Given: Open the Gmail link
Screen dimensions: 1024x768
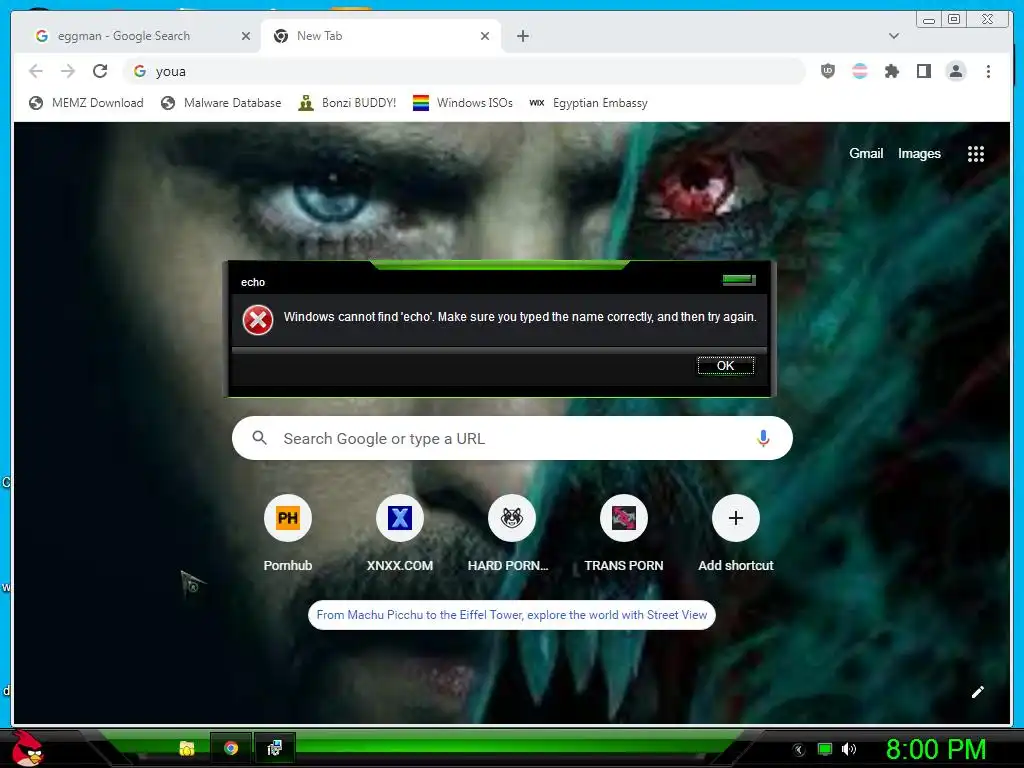Looking at the screenshot, I should coord(866,153).
